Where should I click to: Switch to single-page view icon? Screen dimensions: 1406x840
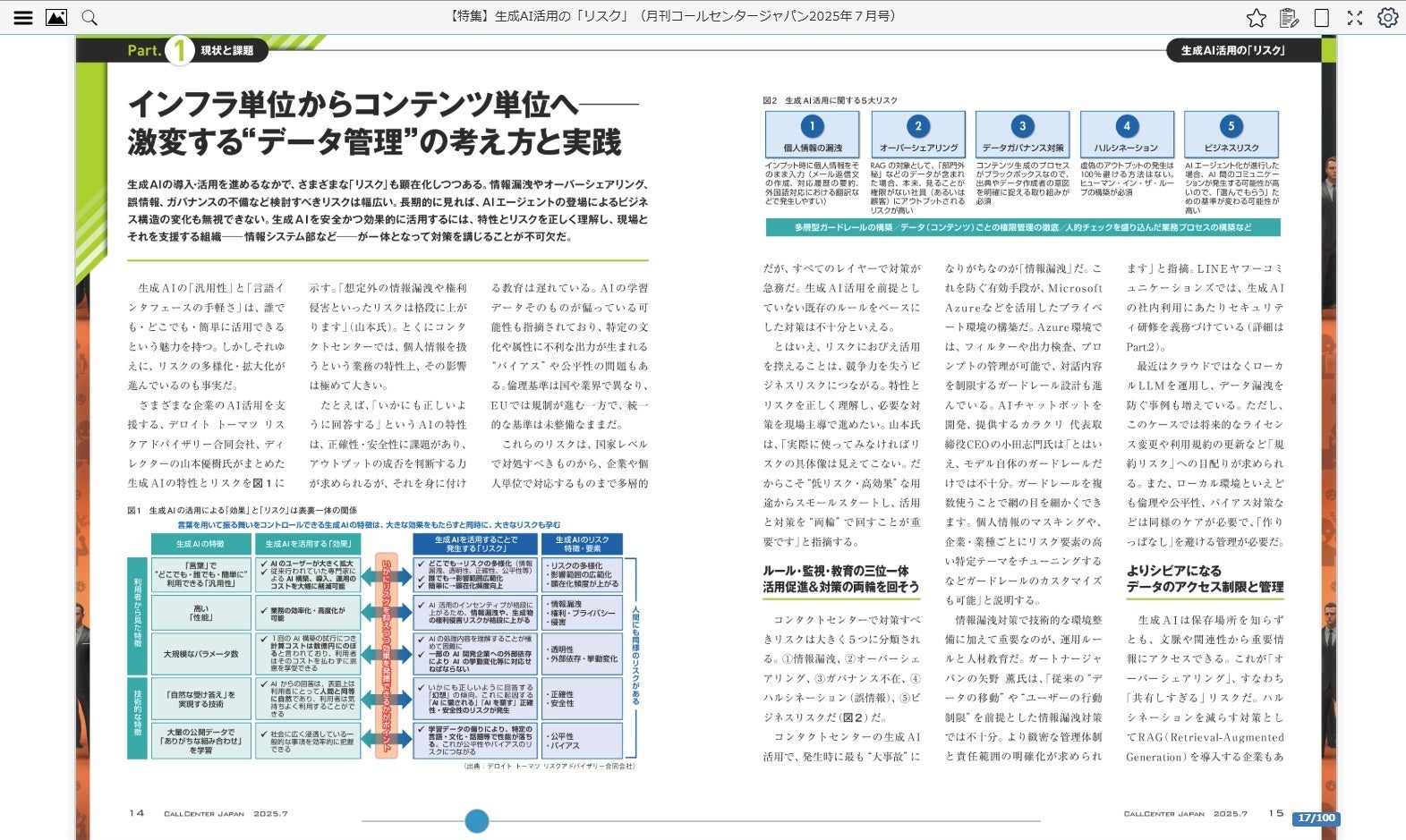coord(1322,17)
